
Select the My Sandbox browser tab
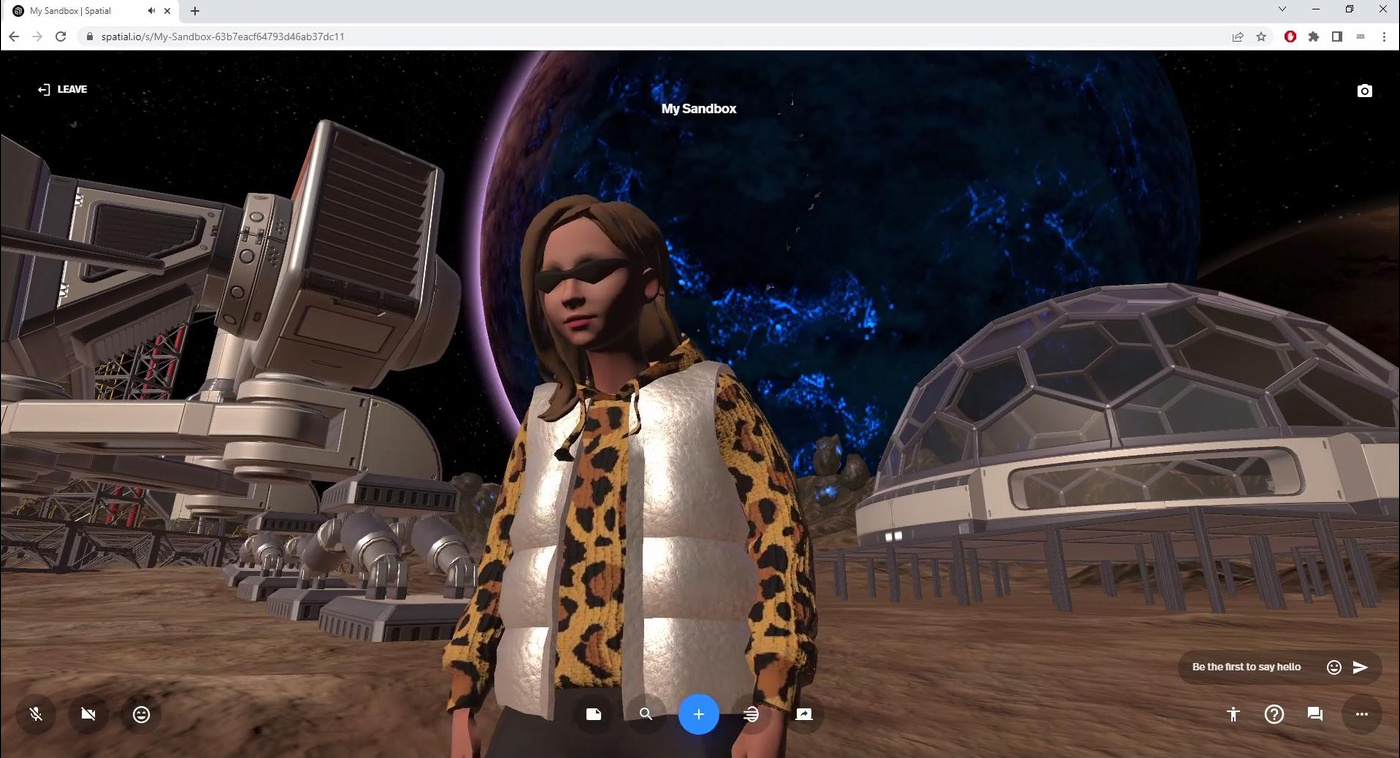(x=90, y=11)
